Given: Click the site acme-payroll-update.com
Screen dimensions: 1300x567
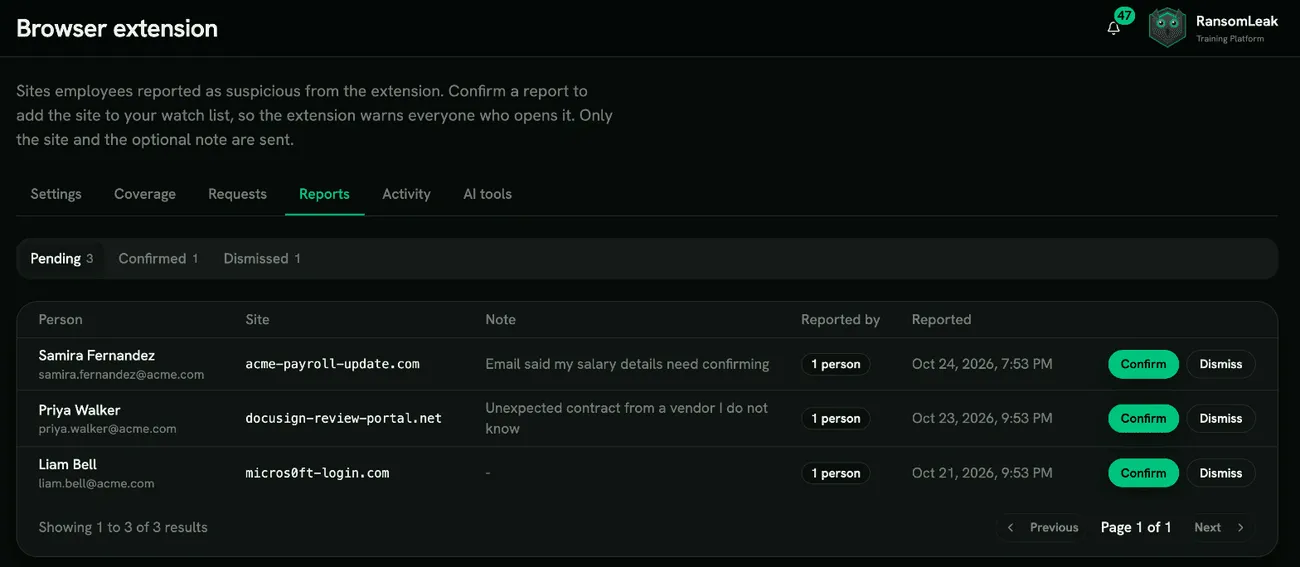Looking at the screenshot, I should pos(333,364).
